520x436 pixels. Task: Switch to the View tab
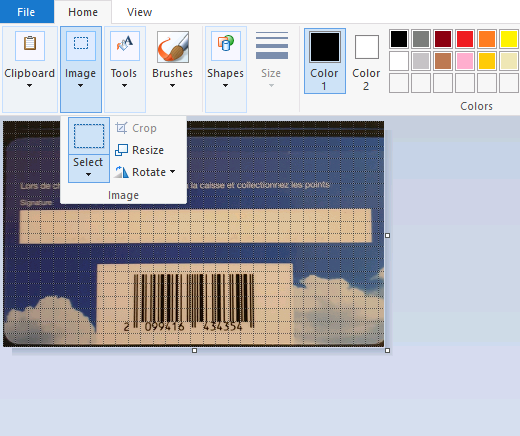pos(139,12)
